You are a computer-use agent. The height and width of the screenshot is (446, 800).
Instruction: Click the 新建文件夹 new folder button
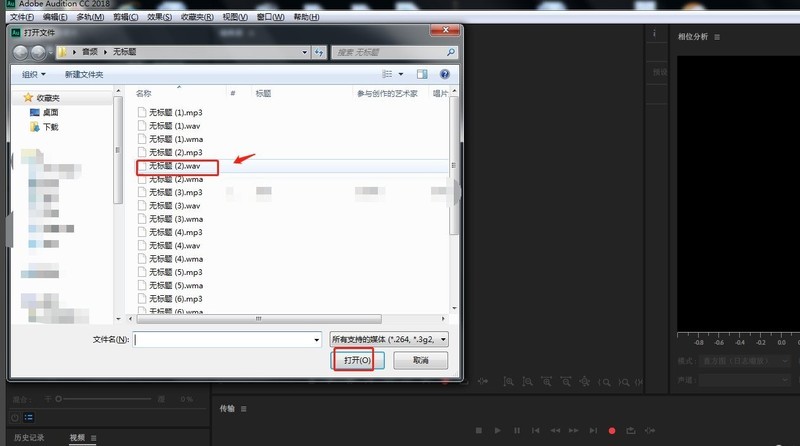coord(84,74)
